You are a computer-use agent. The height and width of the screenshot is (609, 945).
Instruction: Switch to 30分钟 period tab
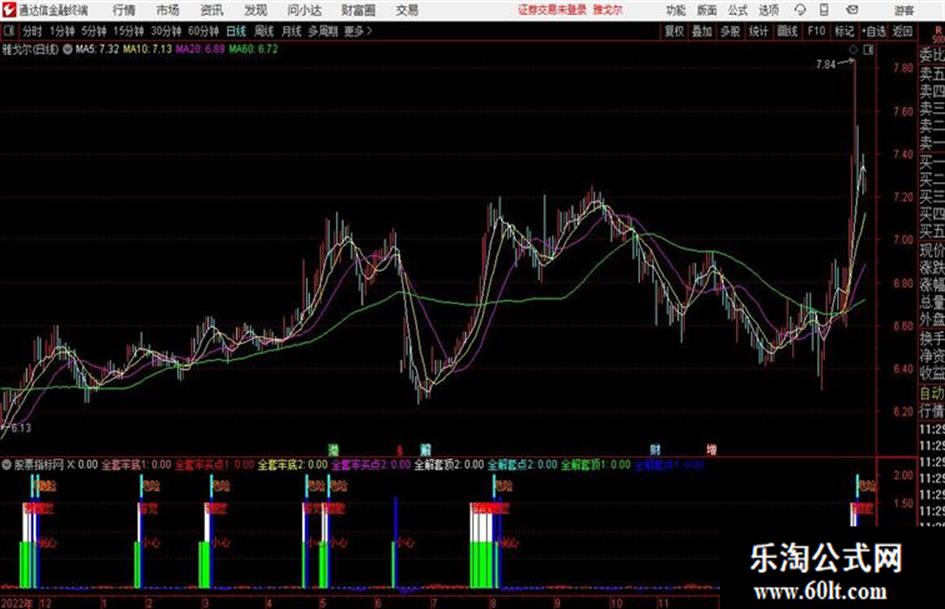pyautogui.click(x=166, y=31)
